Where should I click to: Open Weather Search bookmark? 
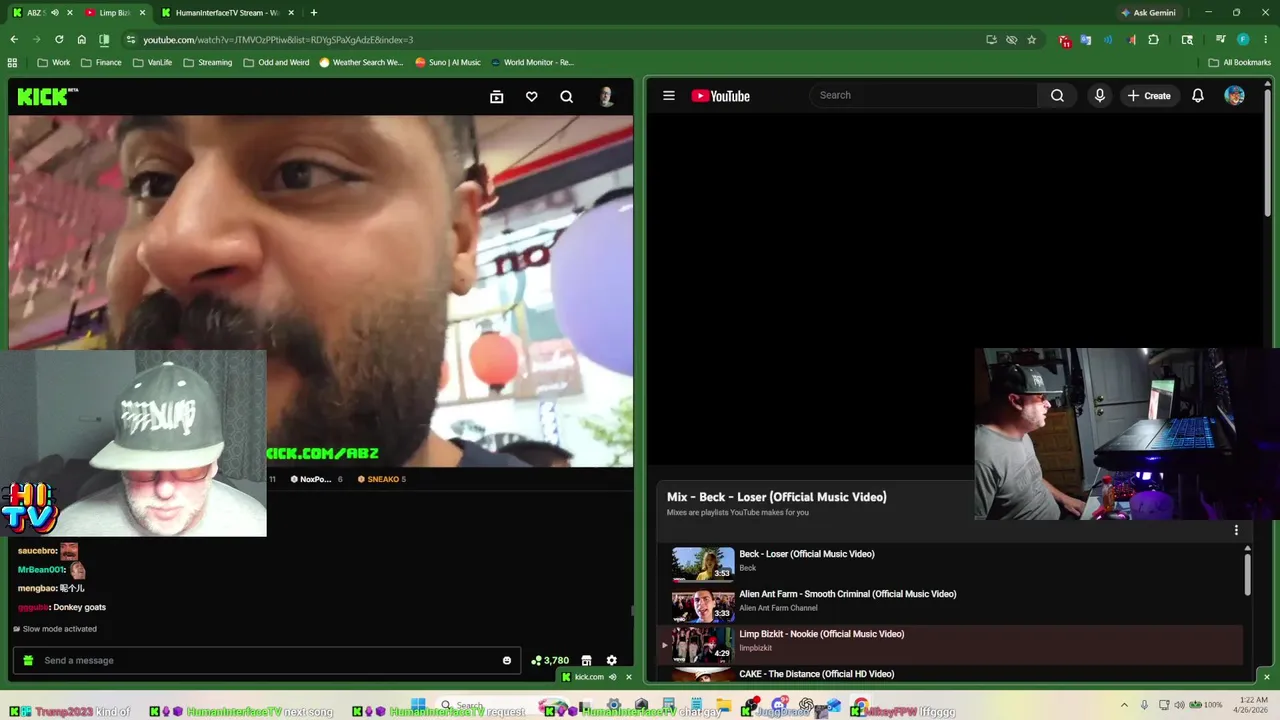(361, 62)
